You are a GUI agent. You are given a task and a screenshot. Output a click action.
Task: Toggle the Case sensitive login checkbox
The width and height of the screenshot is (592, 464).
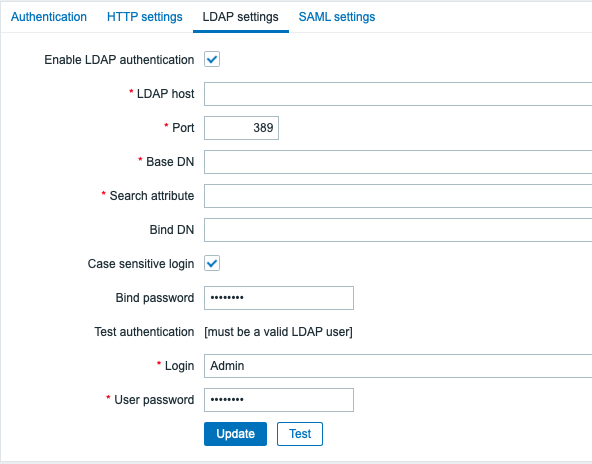point(212,263)
